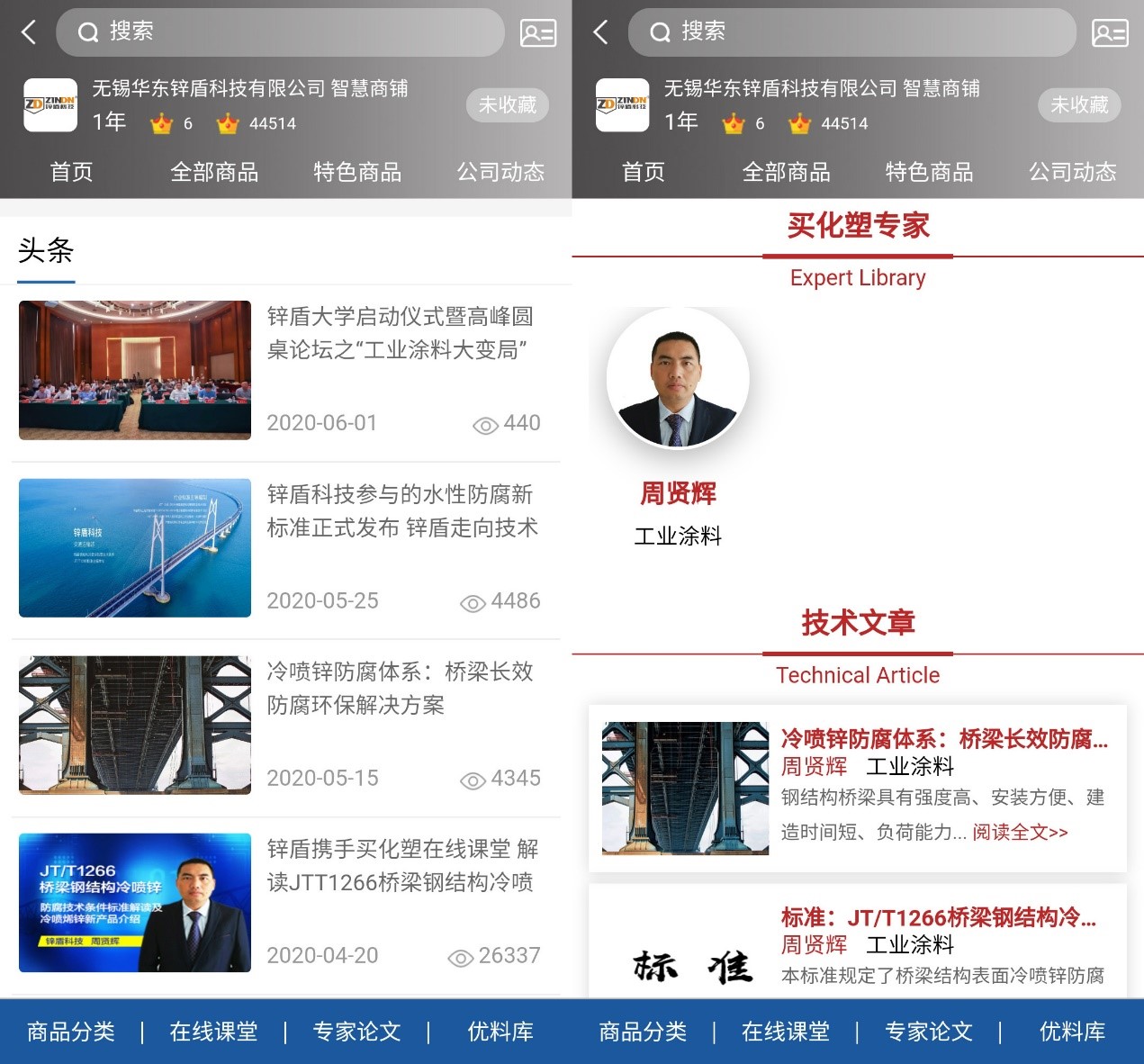Tap author 周贤辉 in 冷喷锌 article card

point(814,766)
